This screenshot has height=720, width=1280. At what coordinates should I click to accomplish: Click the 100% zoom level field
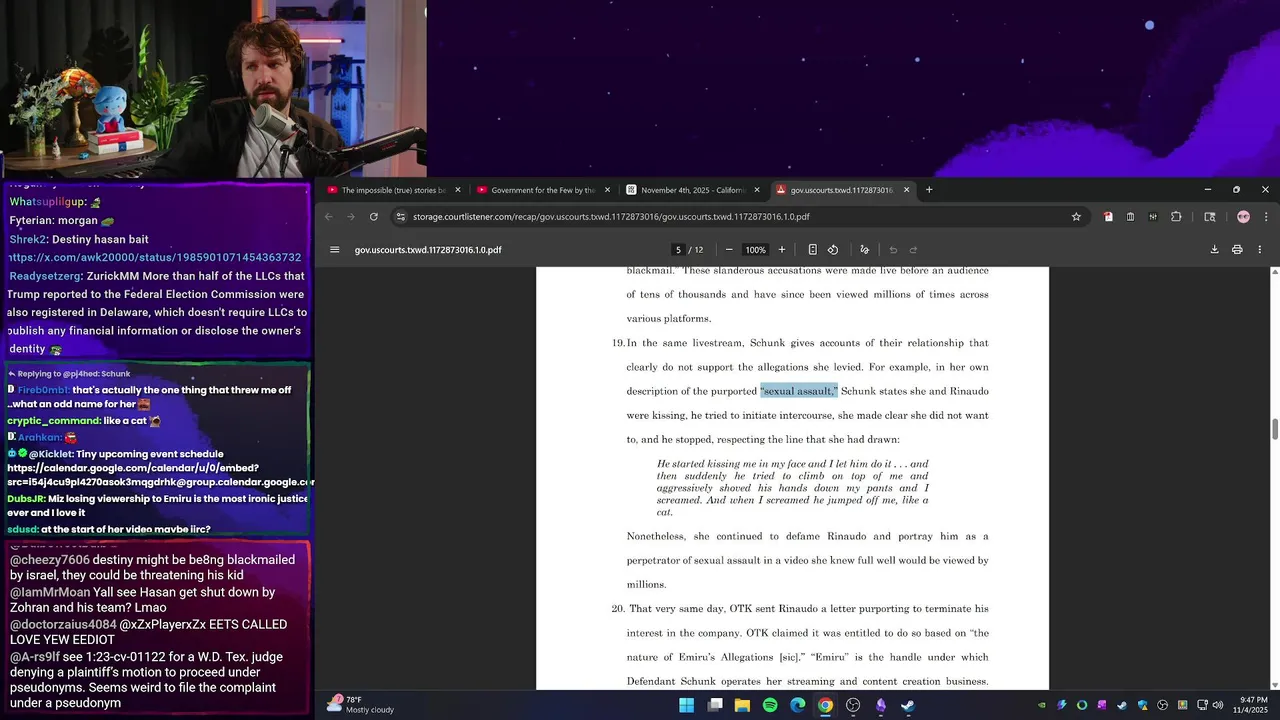click(x=755, y=250)
